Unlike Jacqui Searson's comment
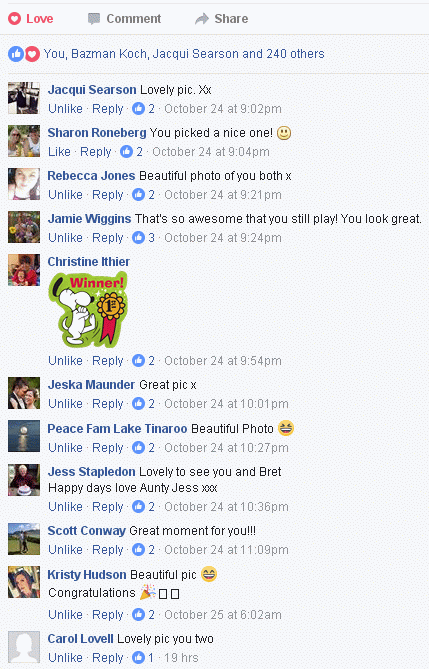This screenshot has height=669, width=429. click(65, 109)
